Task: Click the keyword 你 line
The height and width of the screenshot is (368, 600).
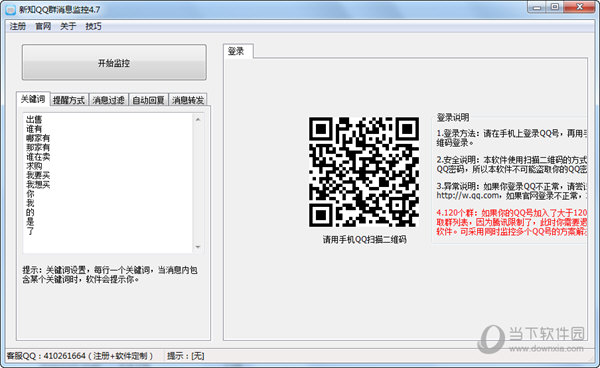Action: (x=30, y=194)
